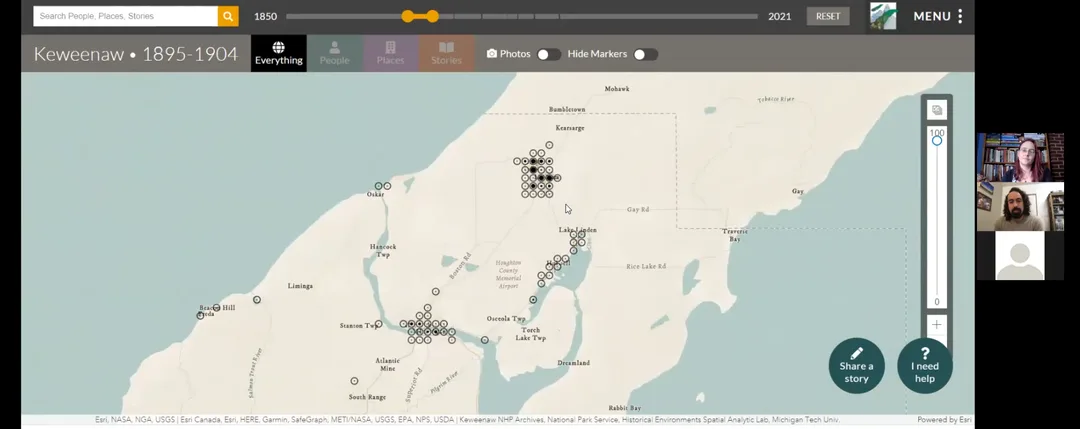Select the marker north of Osceola Twp
The width and height of the screenshot is (1080, 429).
[533, 300]
